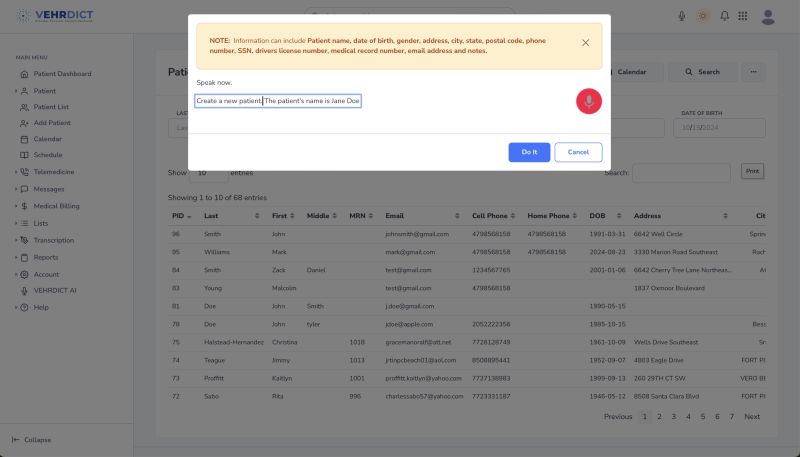This screenshot has height=457, width=800.
Task: Collapse the sidebar with Collapse button
Action: 31,440
